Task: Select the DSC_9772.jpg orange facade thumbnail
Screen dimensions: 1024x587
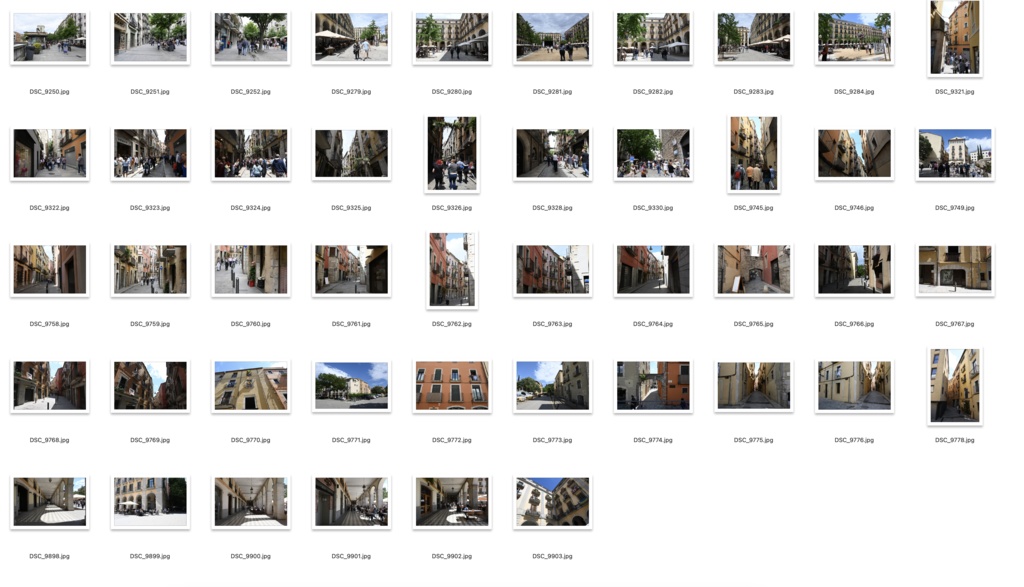Action: 452,387
